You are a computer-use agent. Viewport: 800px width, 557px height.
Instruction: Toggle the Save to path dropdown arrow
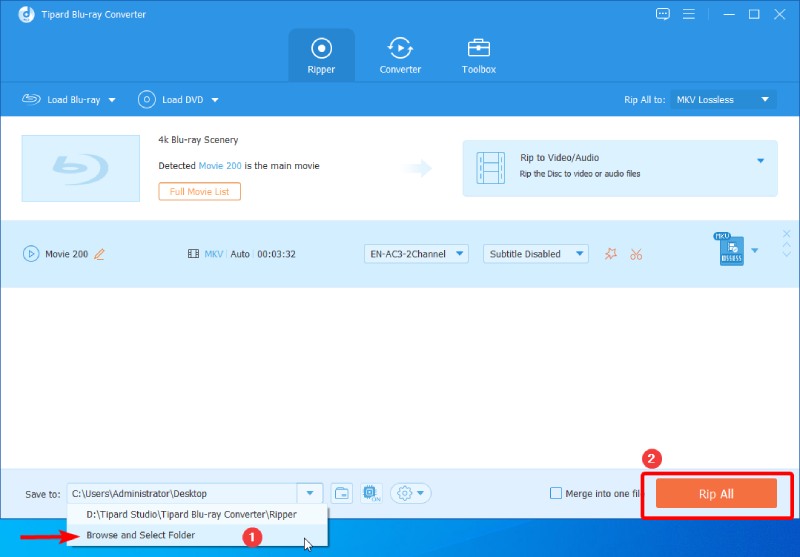[x=310, y=493]
